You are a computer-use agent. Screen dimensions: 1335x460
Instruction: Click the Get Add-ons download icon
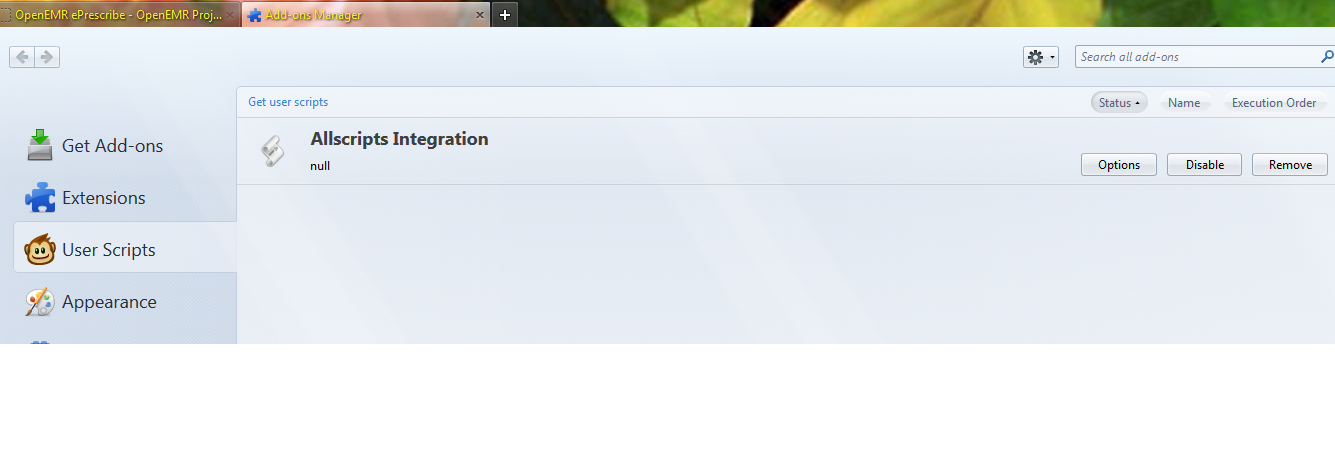coord(40,146)
